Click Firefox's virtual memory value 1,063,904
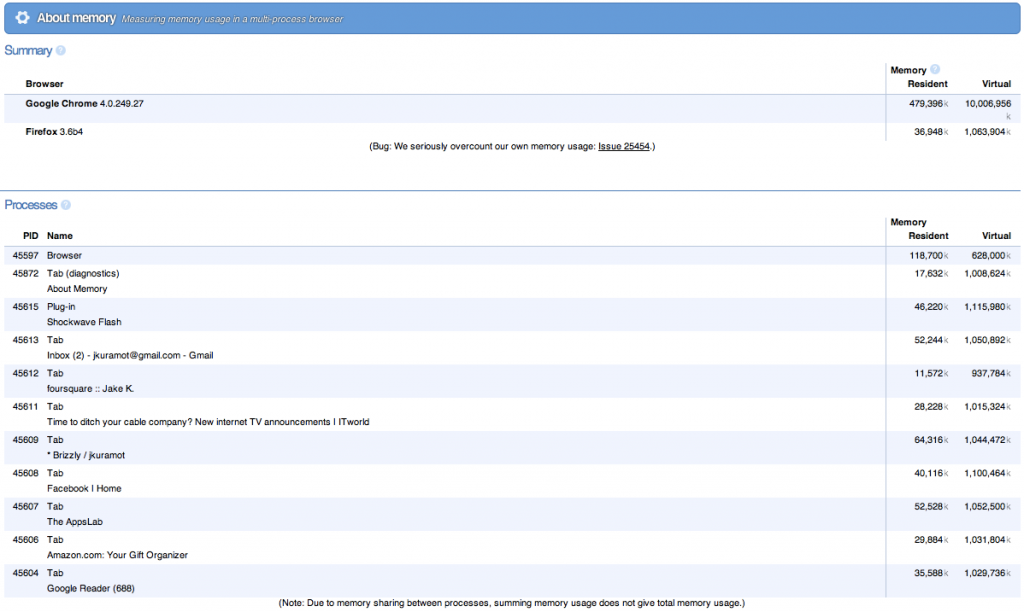This screenshot has width=1024, height=612. pyautogui.click(x=985, y=132)
